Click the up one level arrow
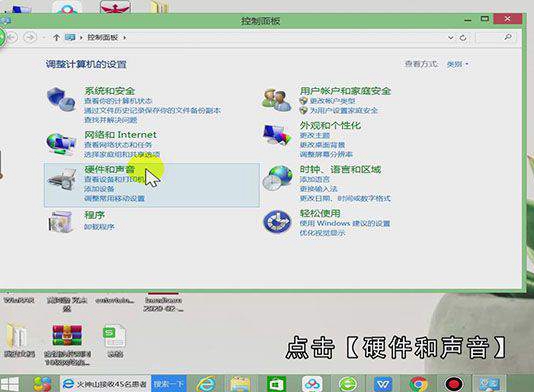 (57, 37)
